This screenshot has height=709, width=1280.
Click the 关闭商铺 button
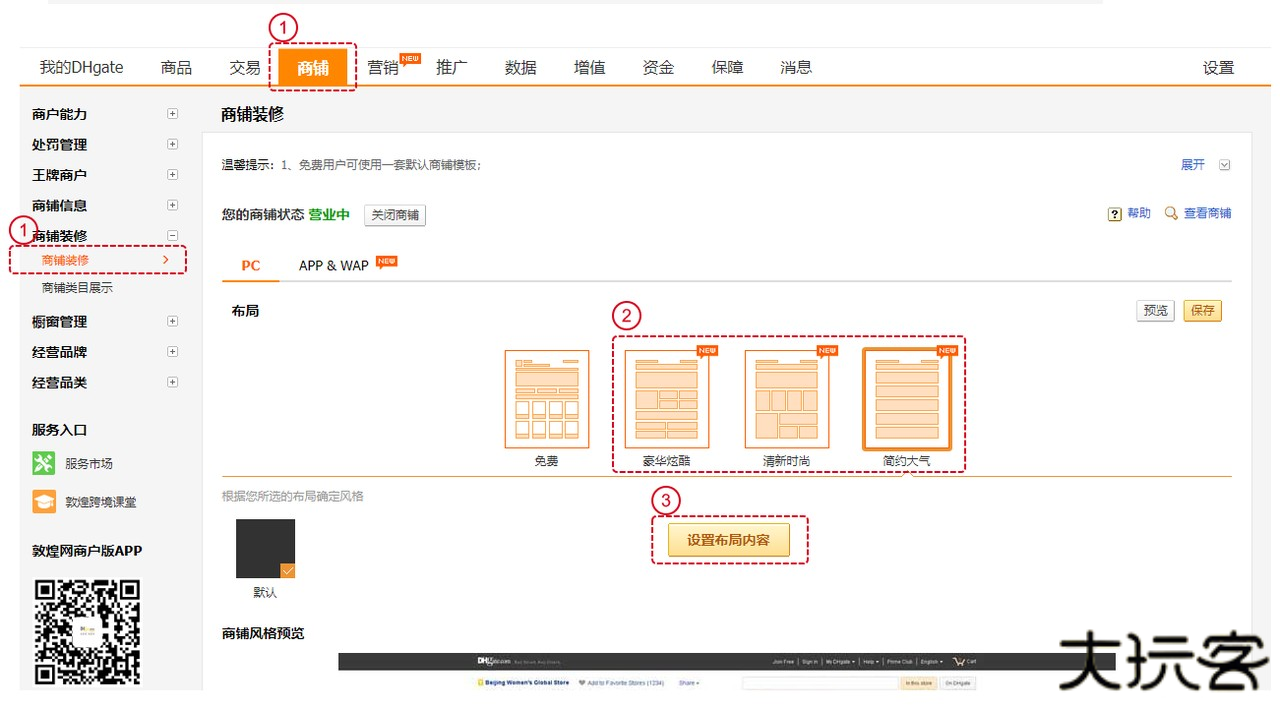pyautogui.click(x=395, y=215)
